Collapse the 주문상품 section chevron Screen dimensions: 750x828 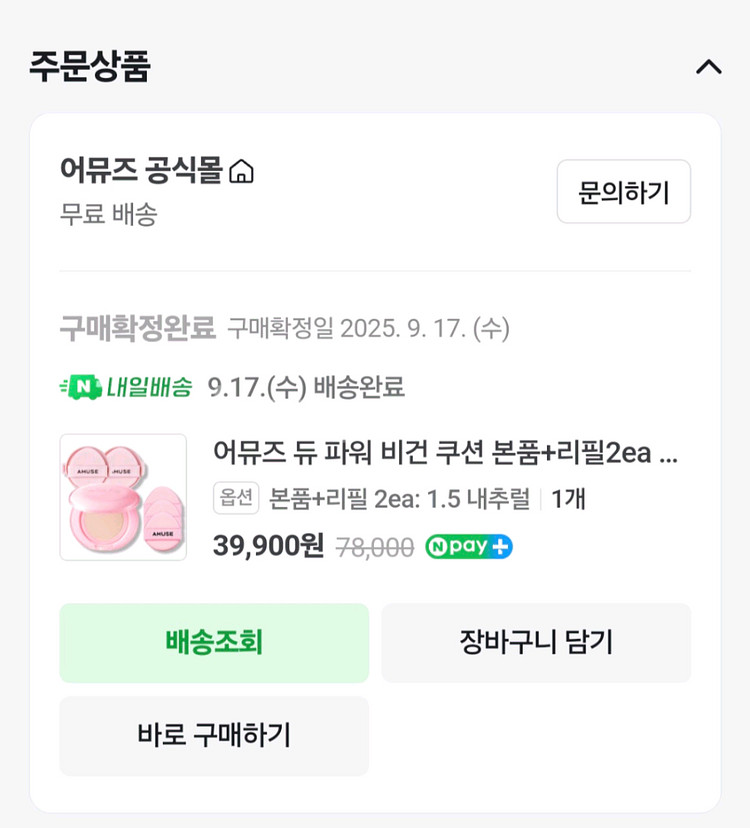point(708,67)
